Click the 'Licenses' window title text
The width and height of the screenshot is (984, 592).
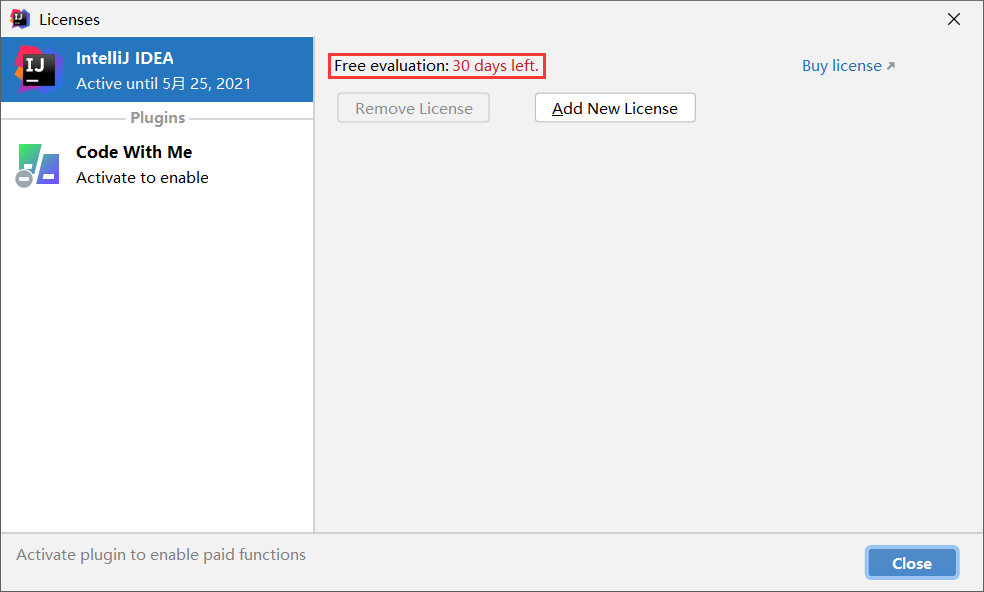(x=70, y=19)
